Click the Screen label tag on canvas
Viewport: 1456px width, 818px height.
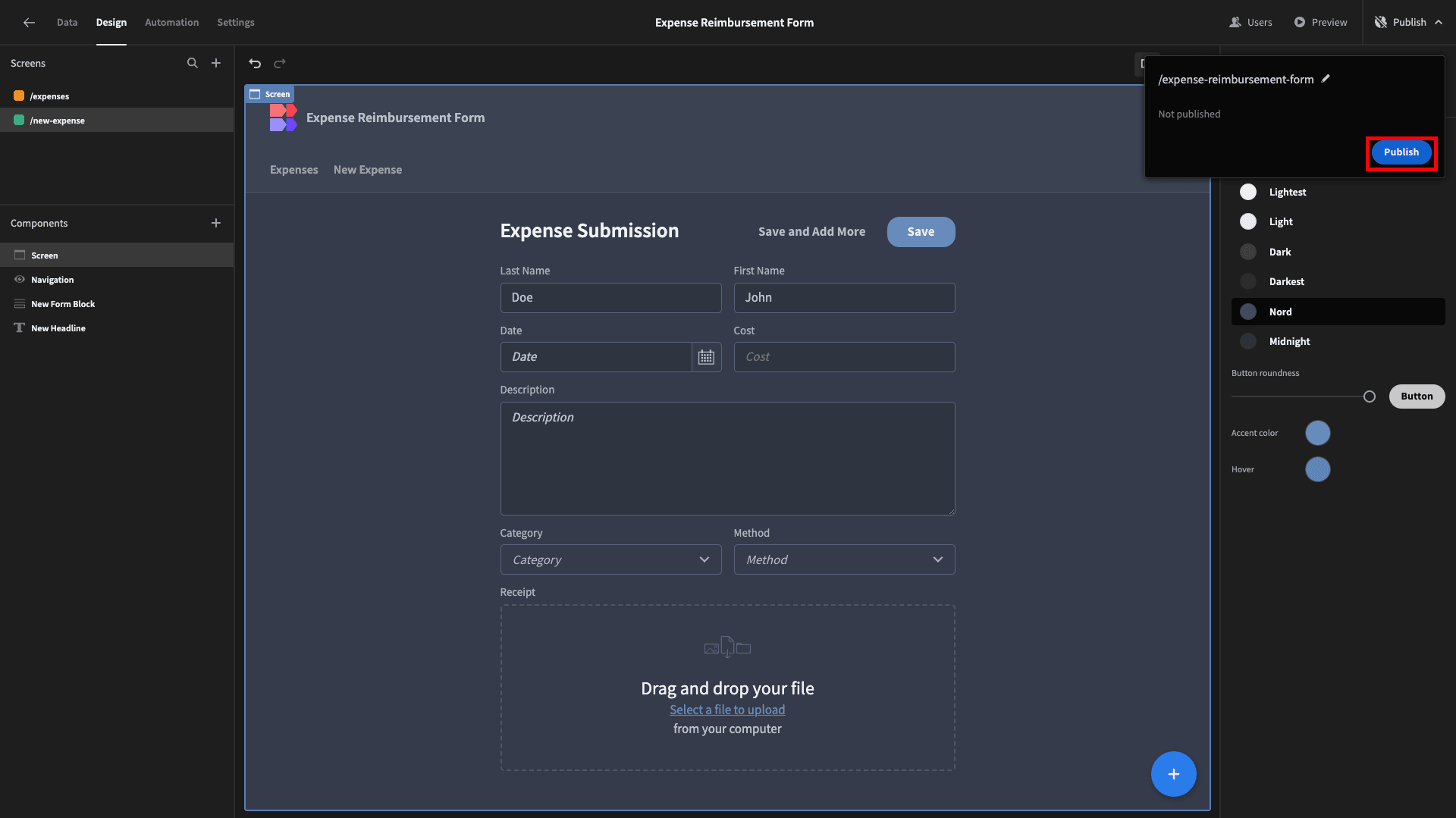[x=270, y=94]
